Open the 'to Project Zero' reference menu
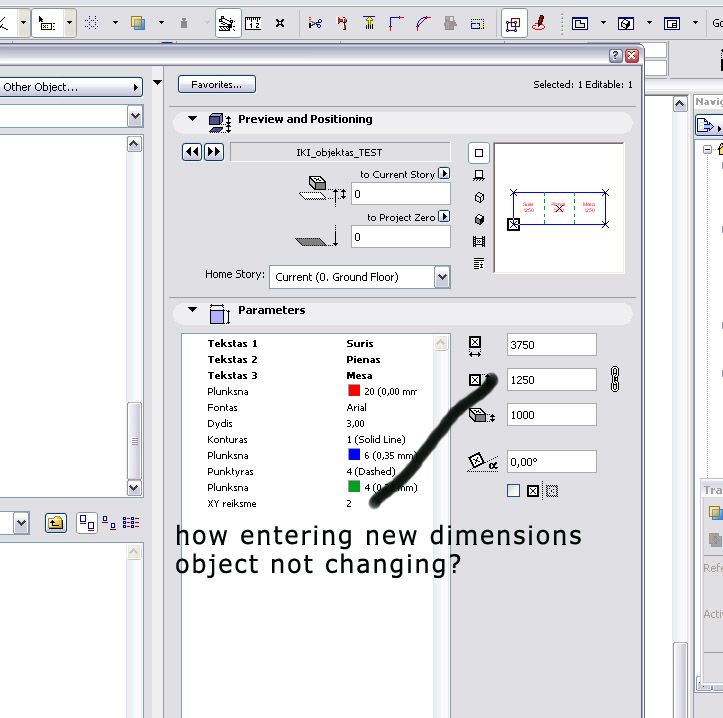This screenshot has width=723, height=718. (x=444, y=217)
